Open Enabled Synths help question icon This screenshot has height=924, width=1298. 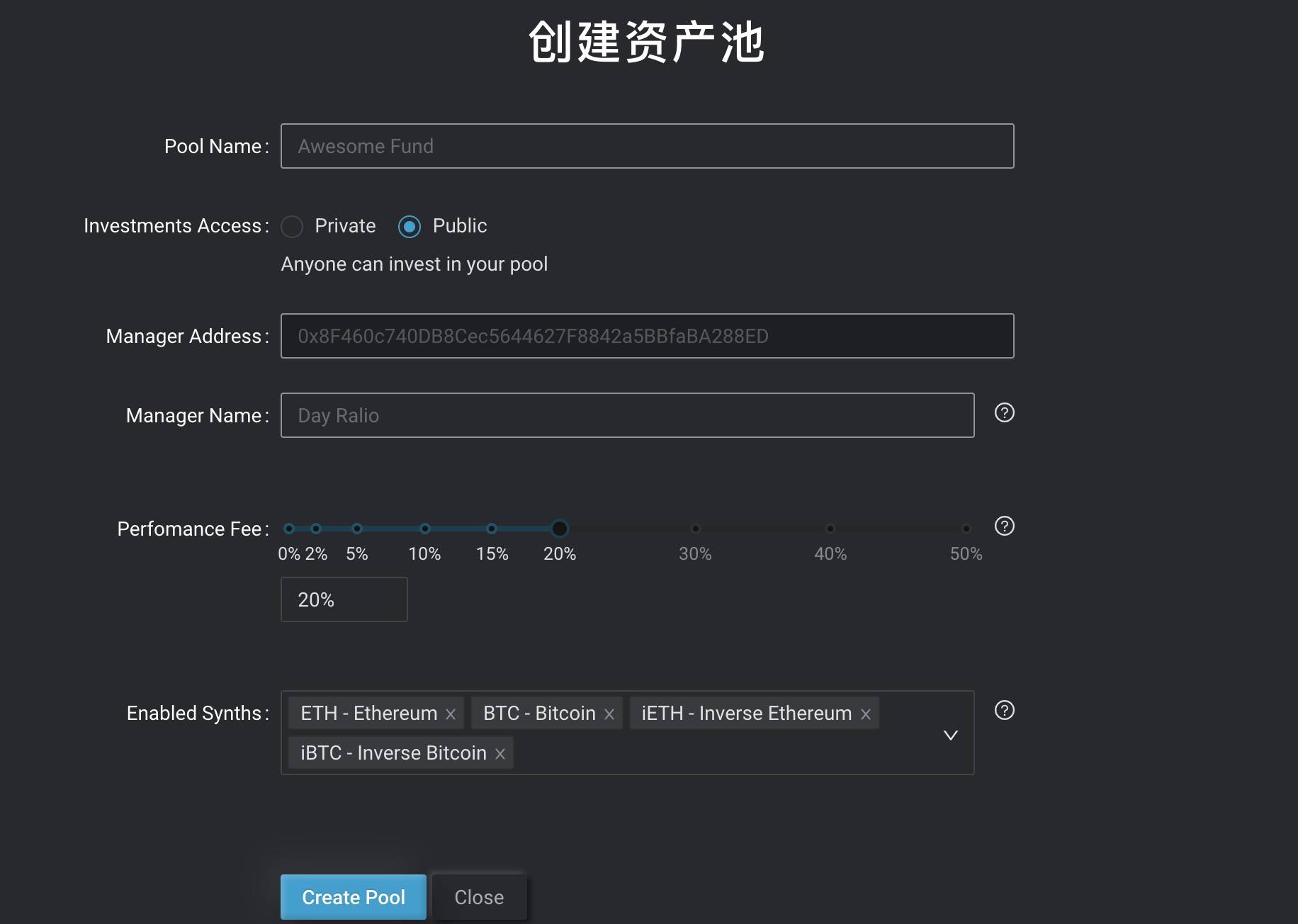[x=1004, y=710]
